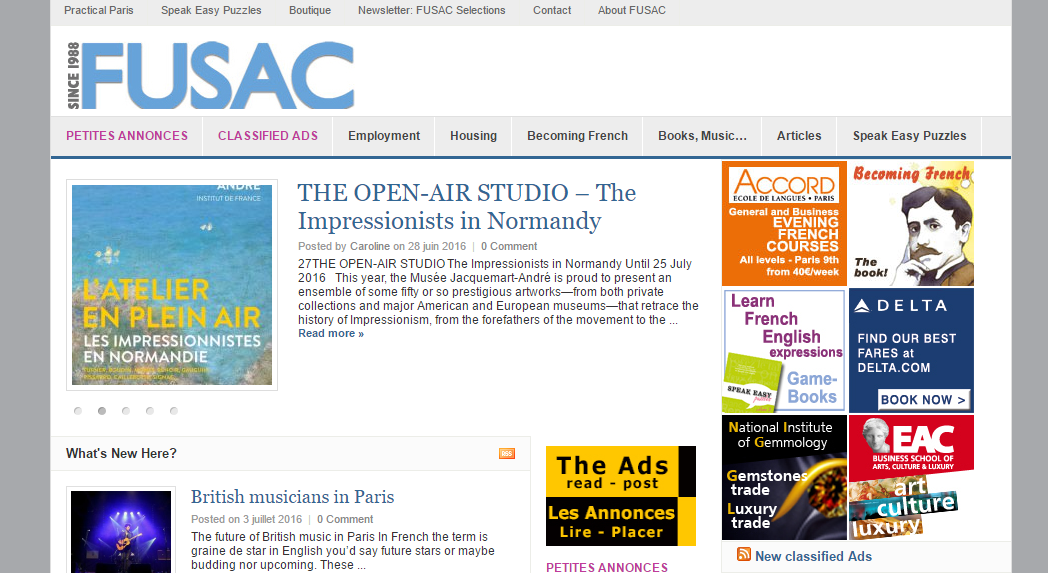Go to the PETITES ANNONCES nav tab

(x=127, y=136)
